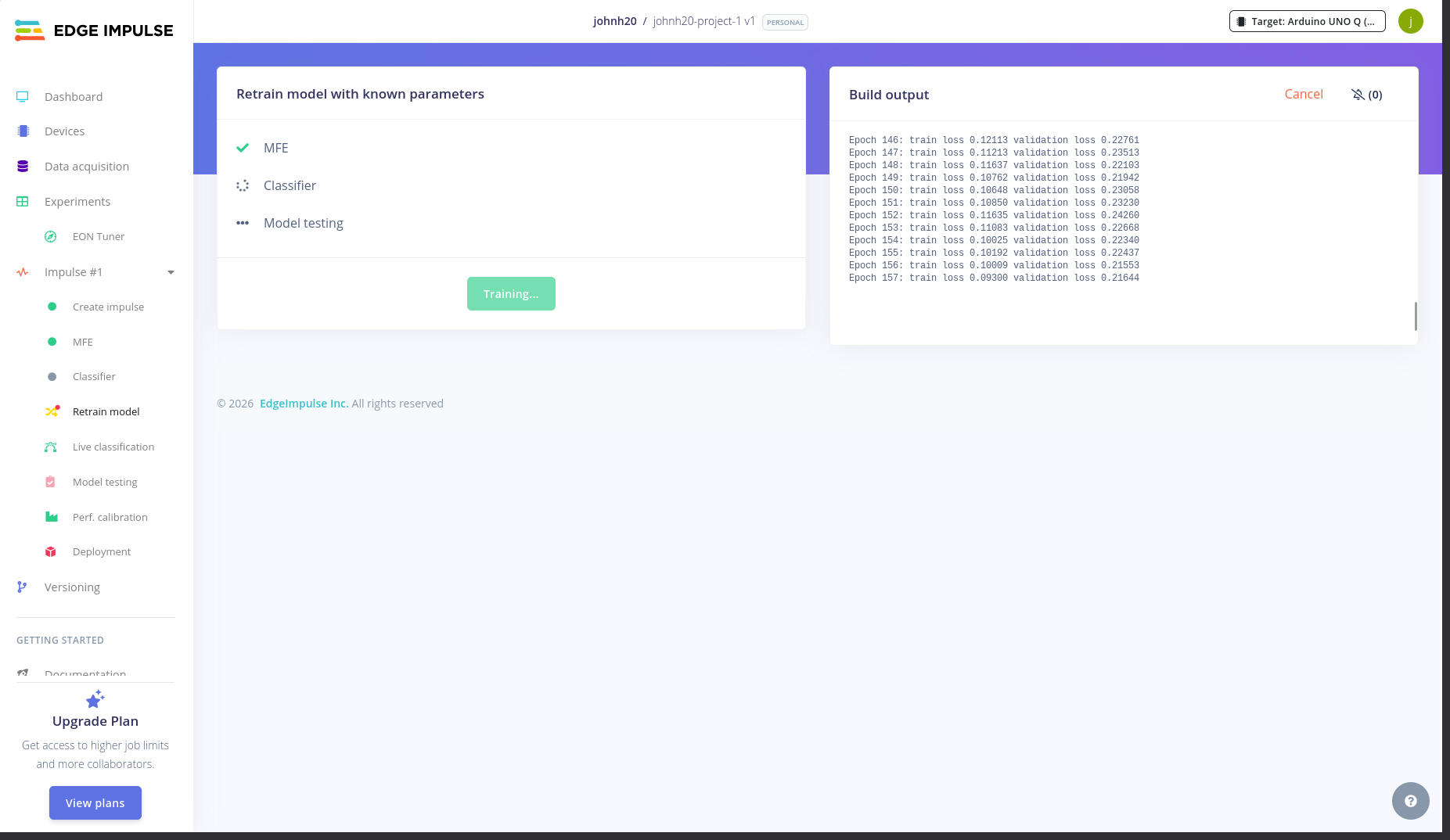The image size is (1450, 840).
Task: Go to Model testing in sidebar
Action: [x=105, y=482]
